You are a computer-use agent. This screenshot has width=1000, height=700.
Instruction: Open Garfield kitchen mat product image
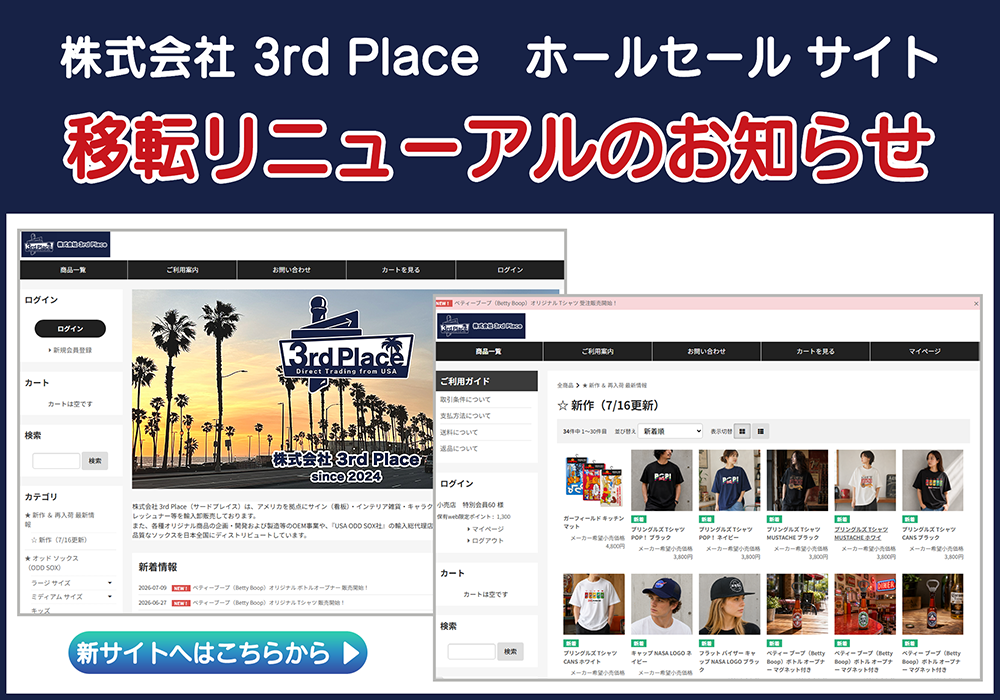coord(594,480)
